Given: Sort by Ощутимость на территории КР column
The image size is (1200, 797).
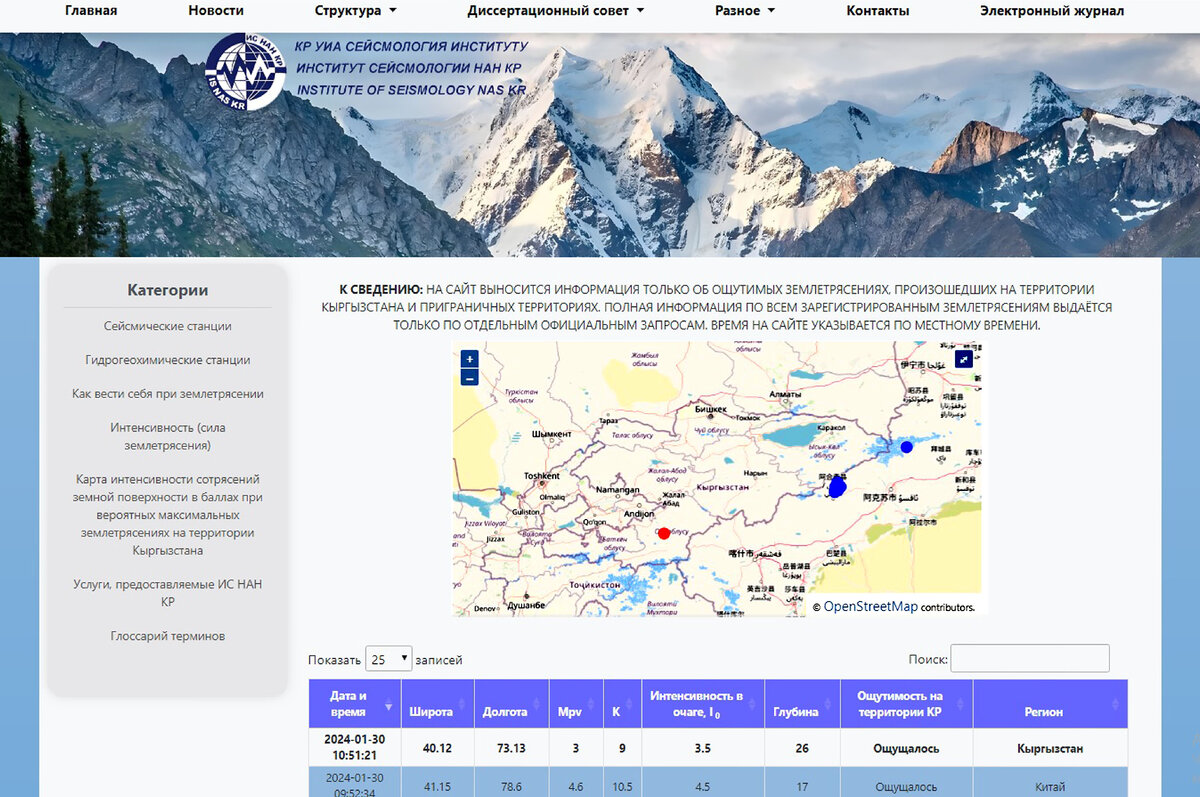Looking at the screenshot, I should click(x=907, y=704).
